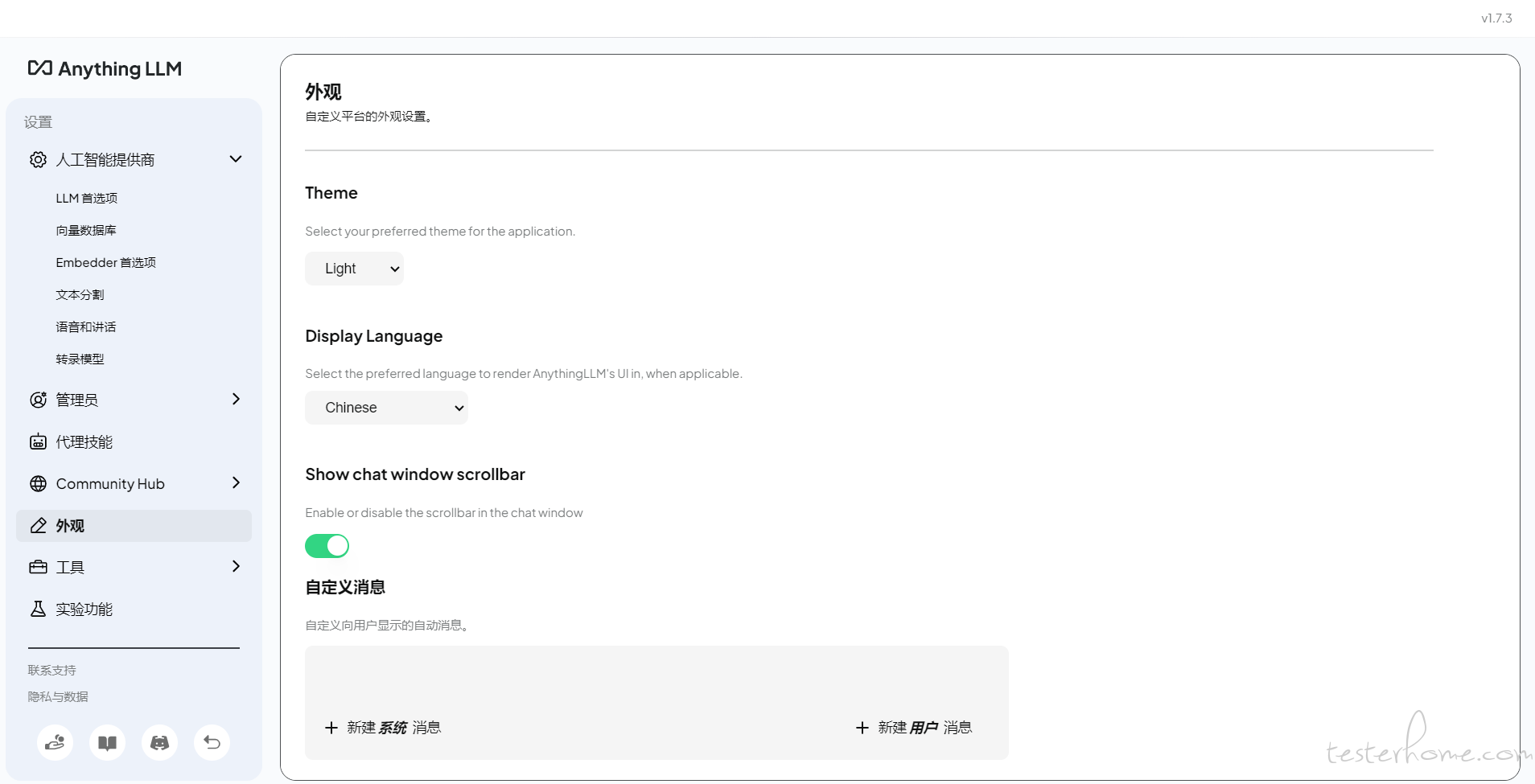Expand the 管理员 menu chevron
Screen dimensions: 1535x784
point(236,399)
